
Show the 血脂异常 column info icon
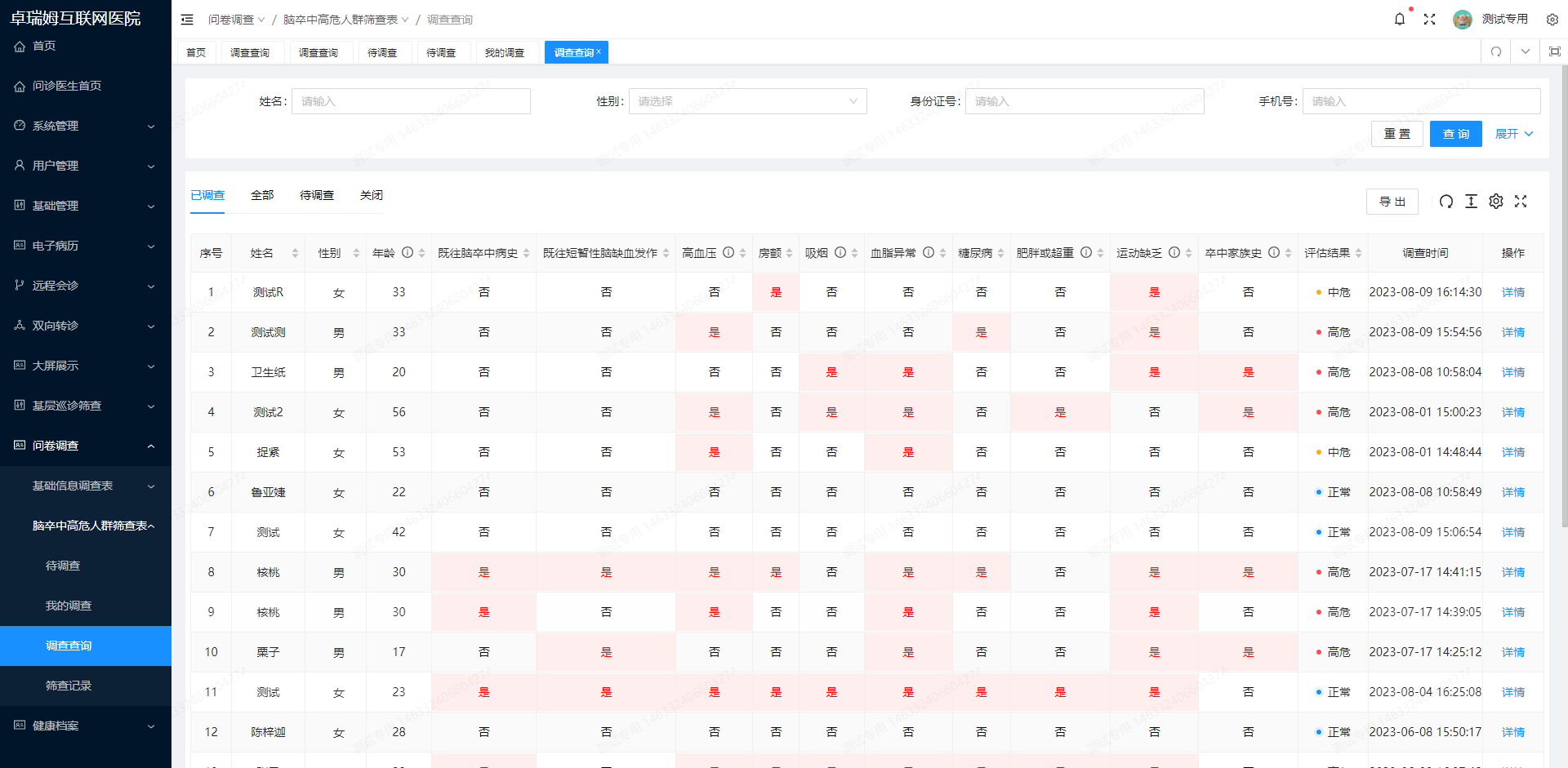coord(928,253)
